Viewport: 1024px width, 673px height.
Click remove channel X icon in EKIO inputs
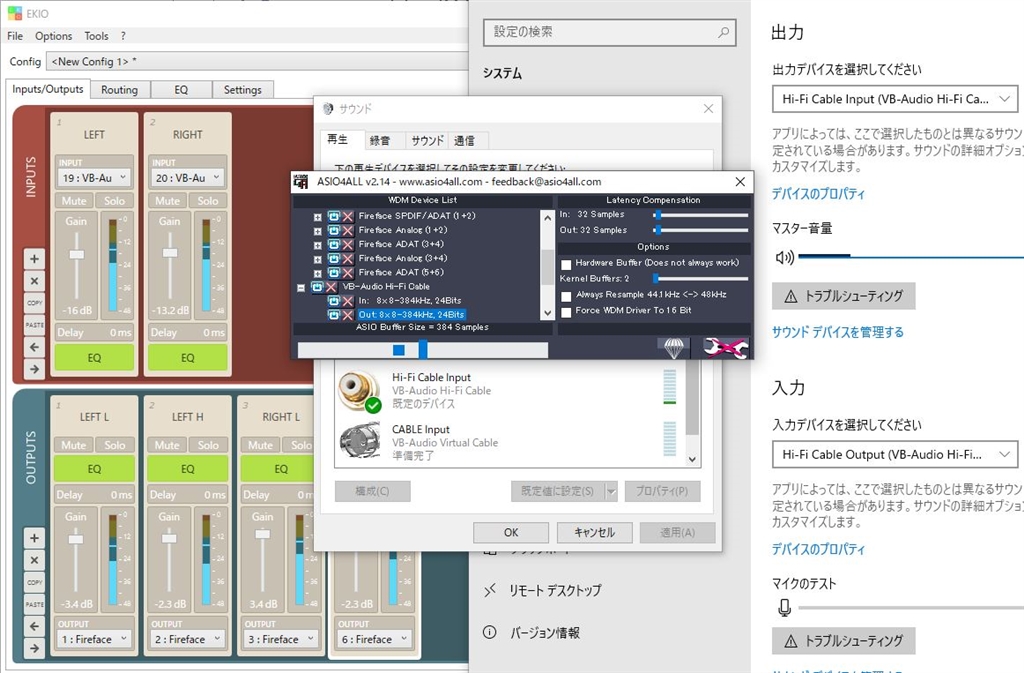[35, 281]
